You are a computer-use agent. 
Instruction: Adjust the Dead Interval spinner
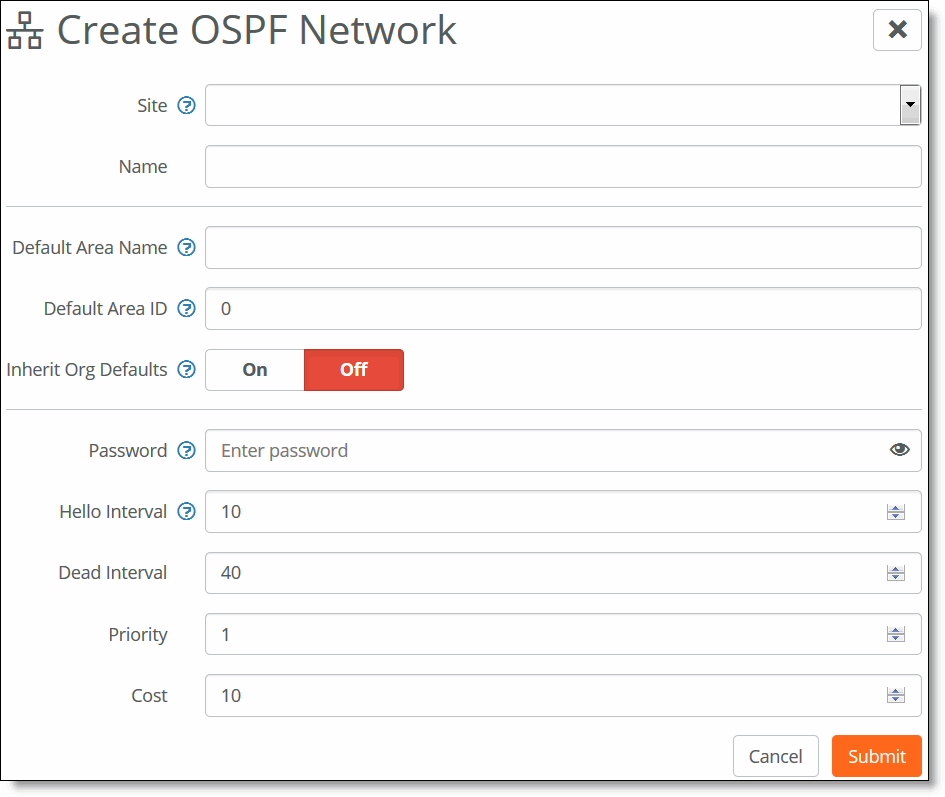[x=896, y=573]
